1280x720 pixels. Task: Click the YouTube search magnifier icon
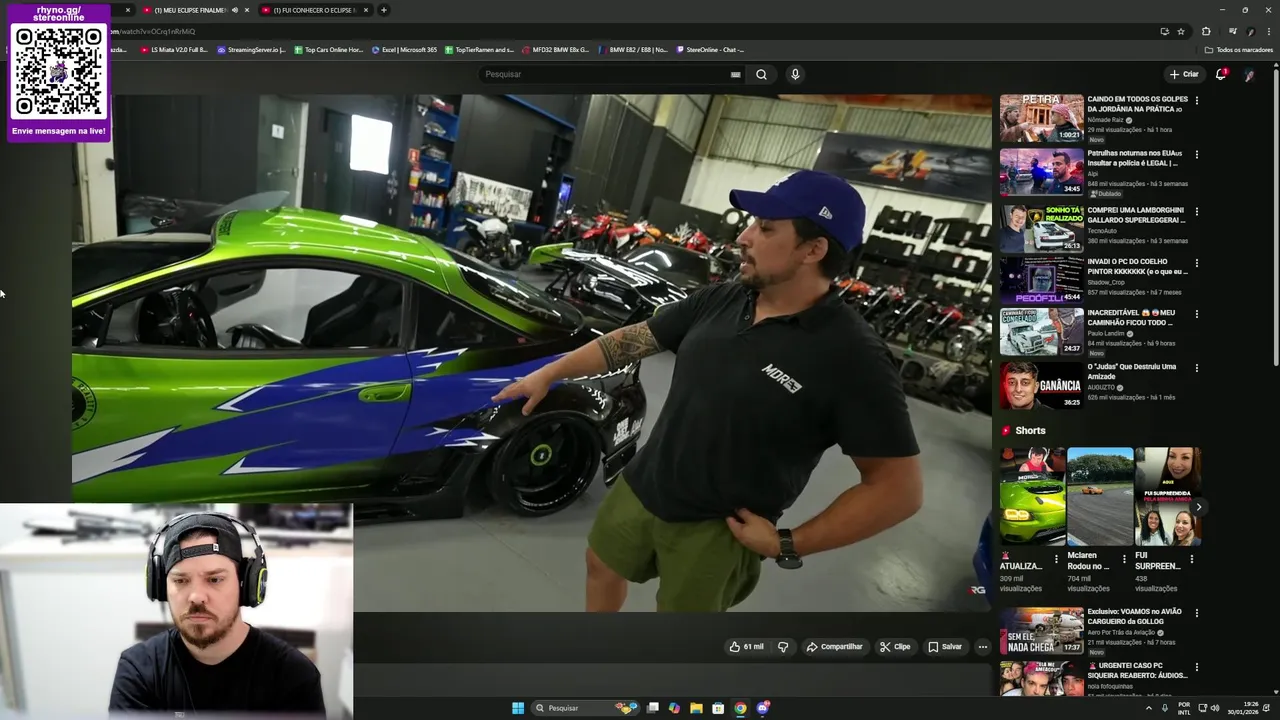tap(761, 74)
